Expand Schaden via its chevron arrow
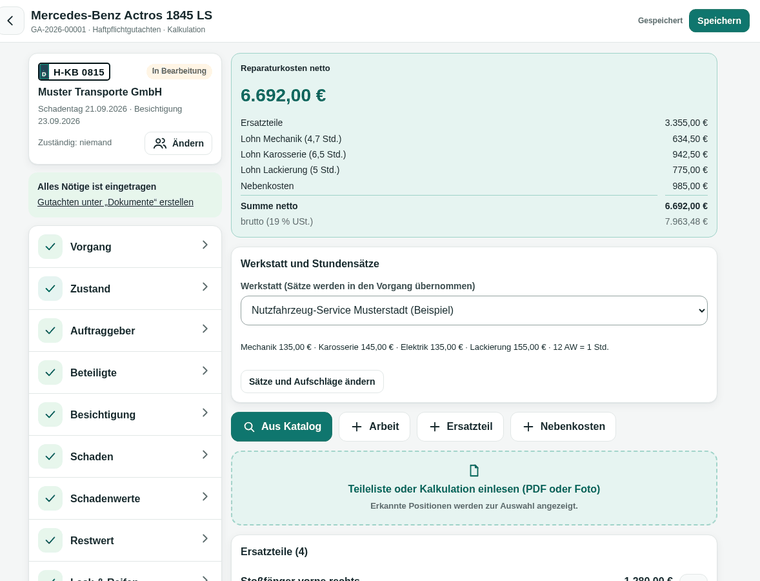 coord(205,455)
